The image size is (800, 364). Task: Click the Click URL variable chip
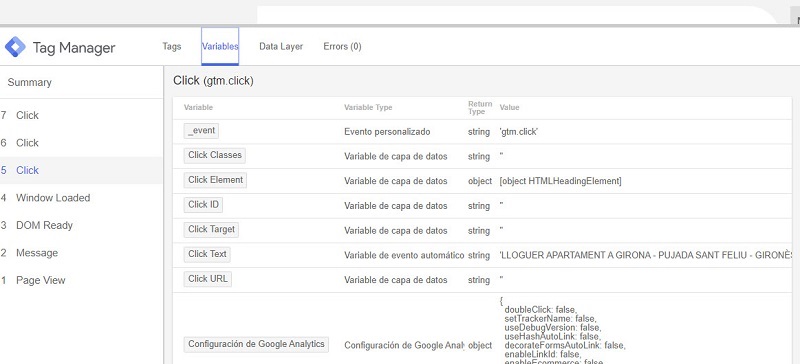(x=208, y=279)
